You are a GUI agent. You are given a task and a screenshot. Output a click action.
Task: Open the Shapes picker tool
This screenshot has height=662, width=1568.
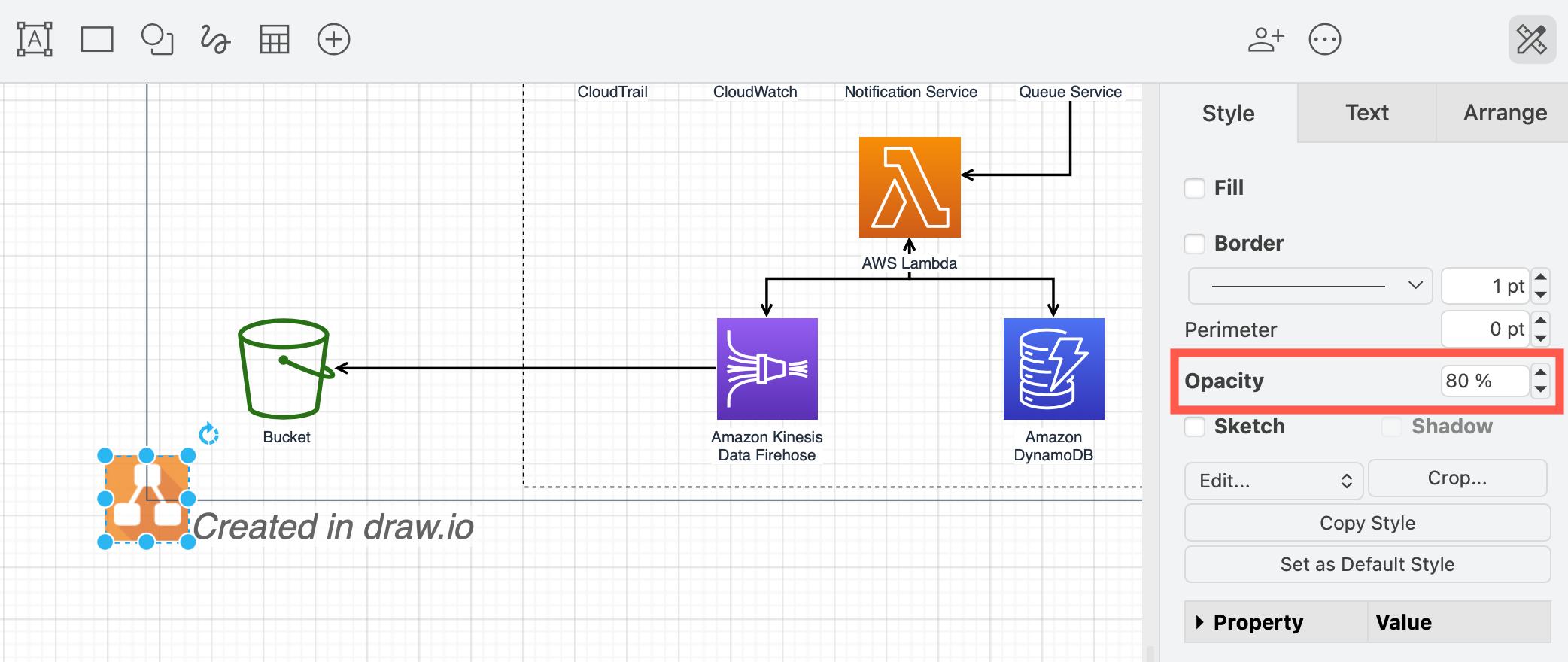(x=156, y=39)
